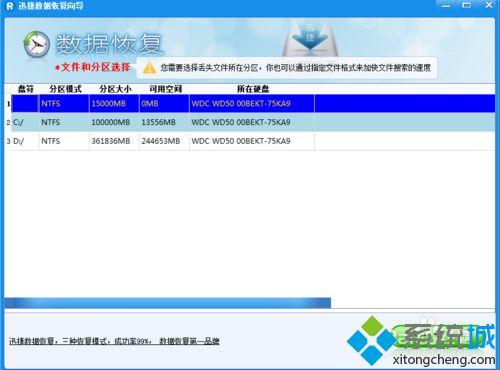Click the yellow warning triangle icon
The width and height of the screenshot is (500, 370).
(x=149, y=68)
